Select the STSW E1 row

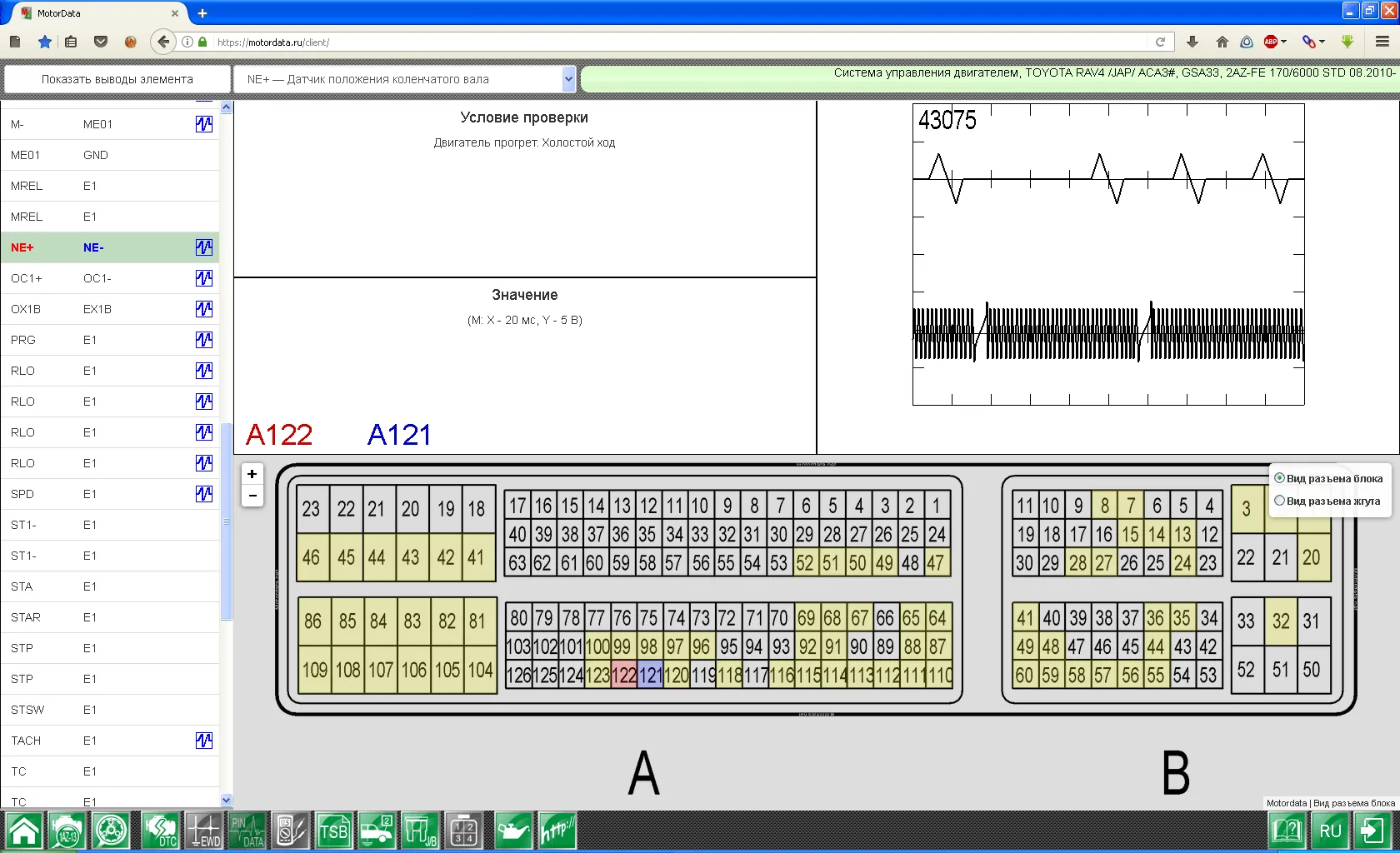(110, 710)
